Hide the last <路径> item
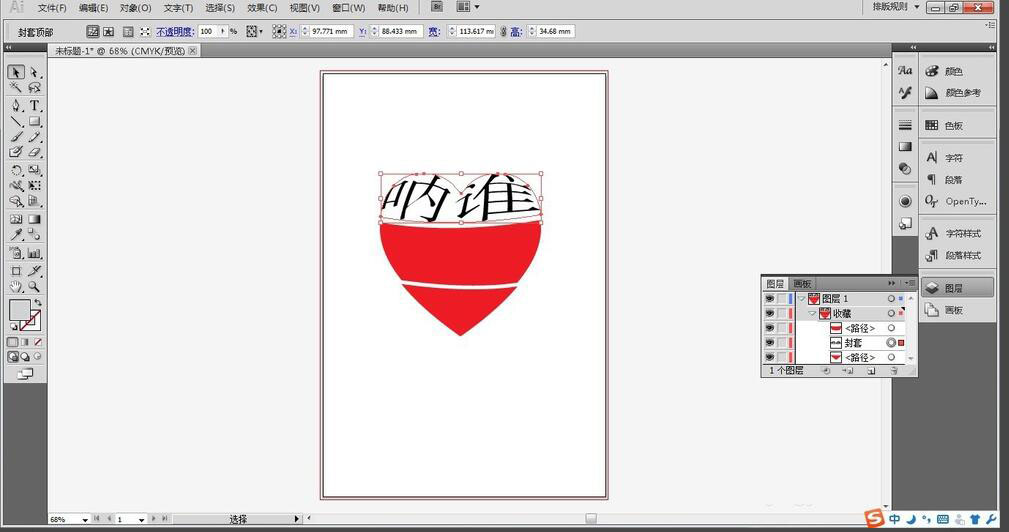 point(770,357)
